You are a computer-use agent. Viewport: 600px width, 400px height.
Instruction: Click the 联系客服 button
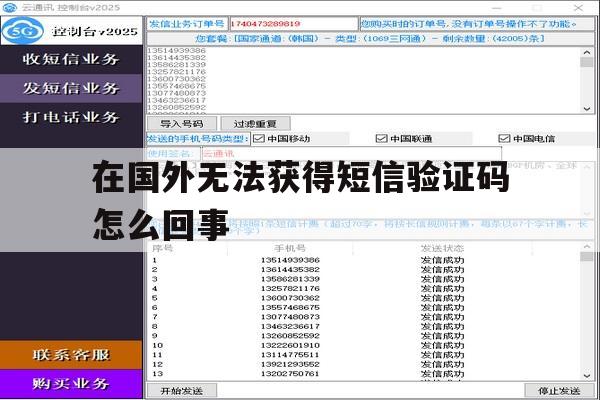71,355
